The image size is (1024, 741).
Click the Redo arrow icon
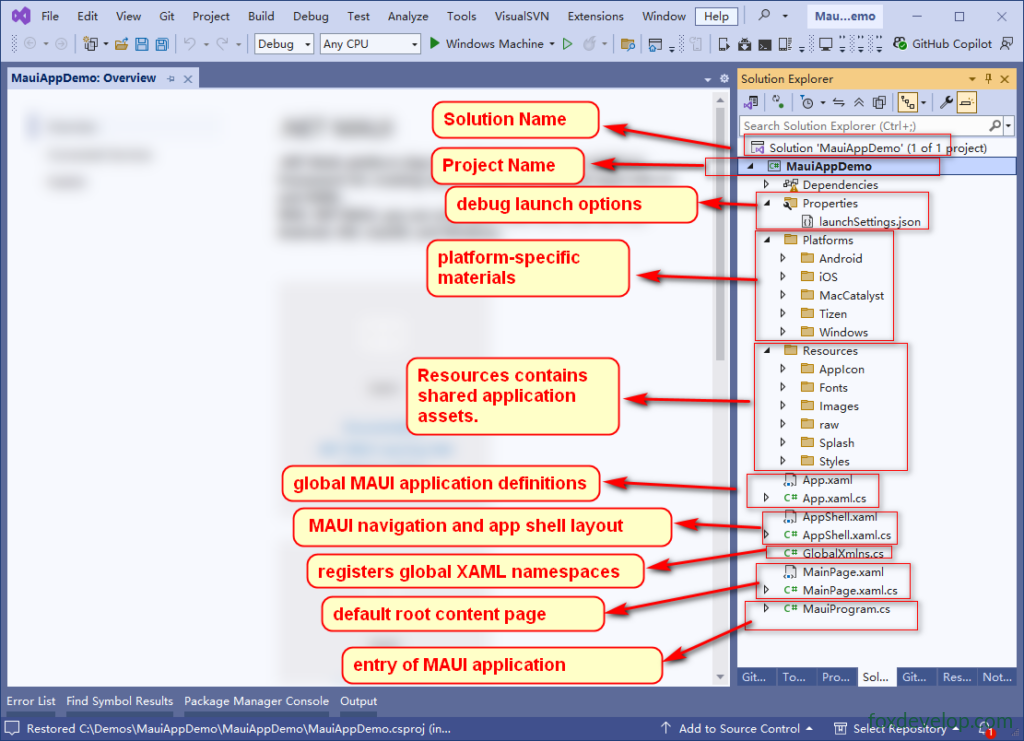pyautogui.click(x=222, y=44)
